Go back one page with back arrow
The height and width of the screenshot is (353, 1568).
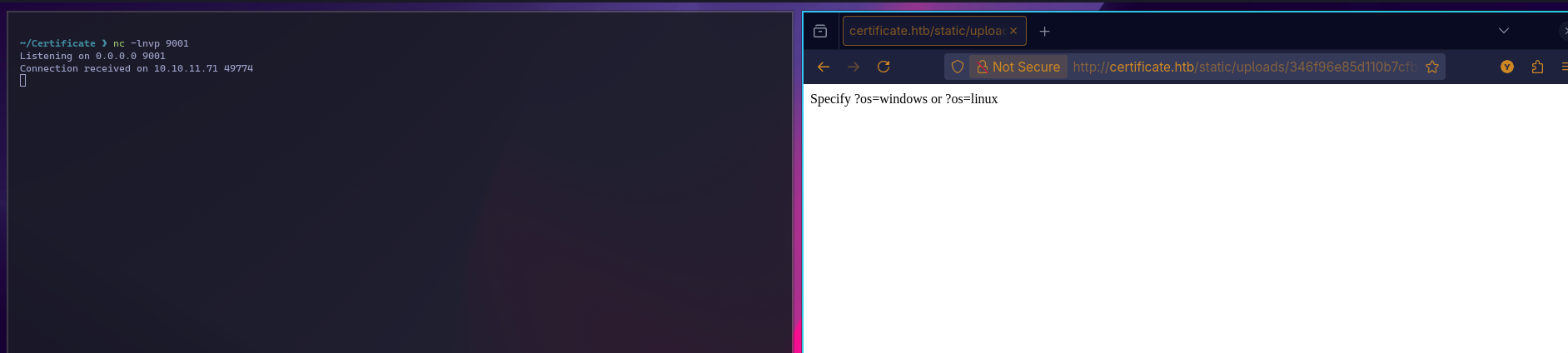[824, 67]
